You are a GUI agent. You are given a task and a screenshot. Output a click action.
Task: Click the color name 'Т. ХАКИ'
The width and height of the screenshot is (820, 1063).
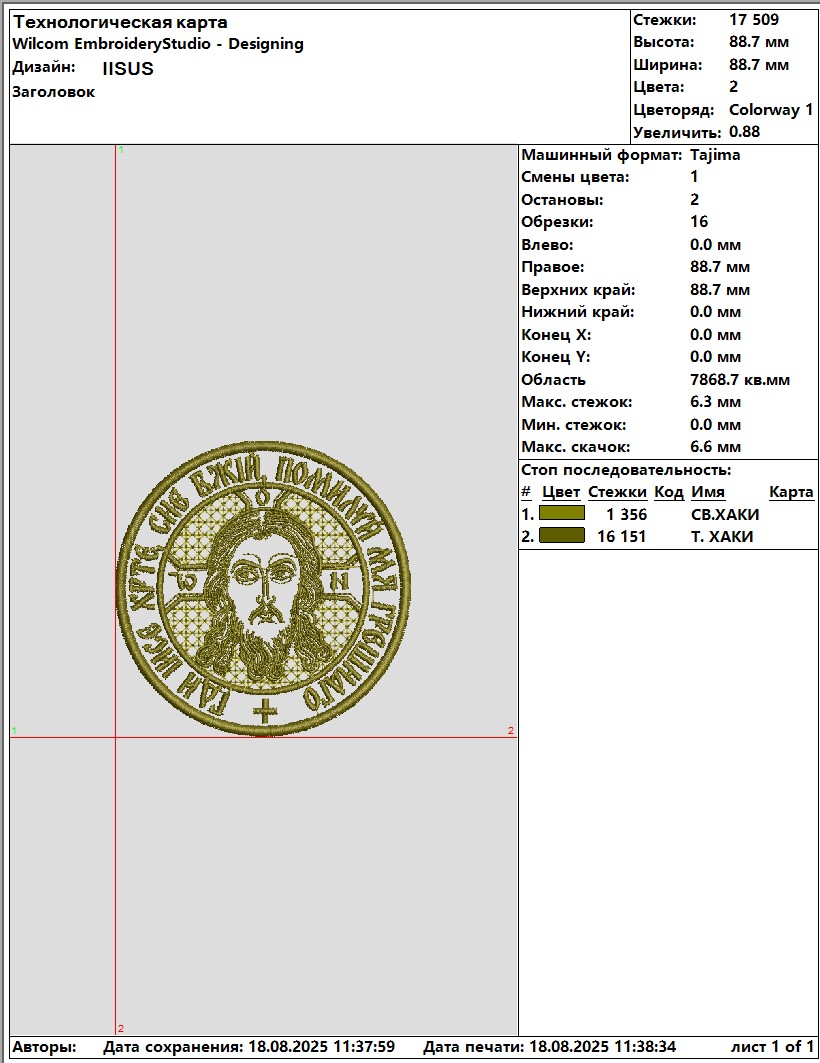(722, 536)
